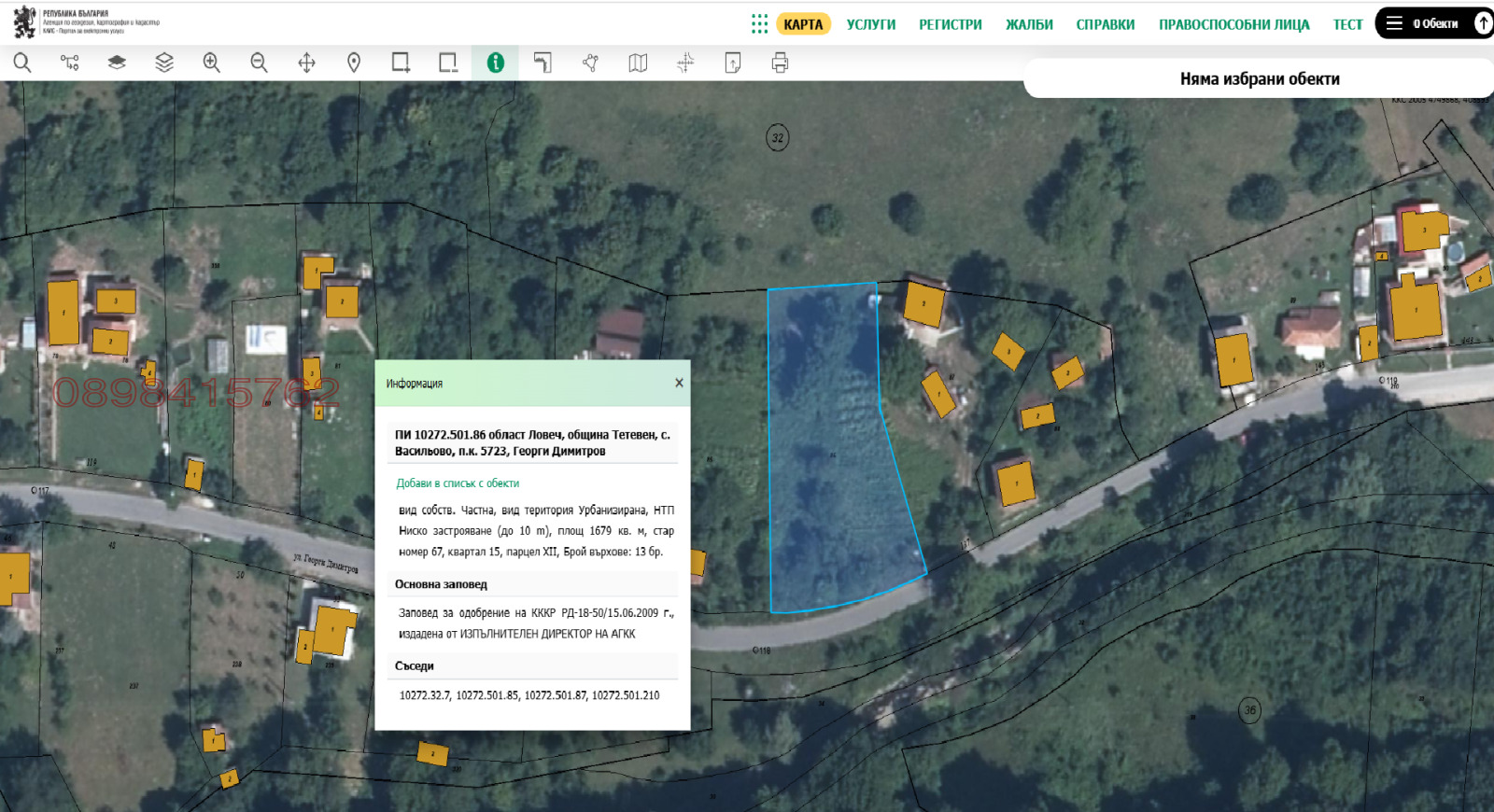Activate the pan arrows tool
The width and height of the screenshot is (1494, 812).
click(306, 63)
